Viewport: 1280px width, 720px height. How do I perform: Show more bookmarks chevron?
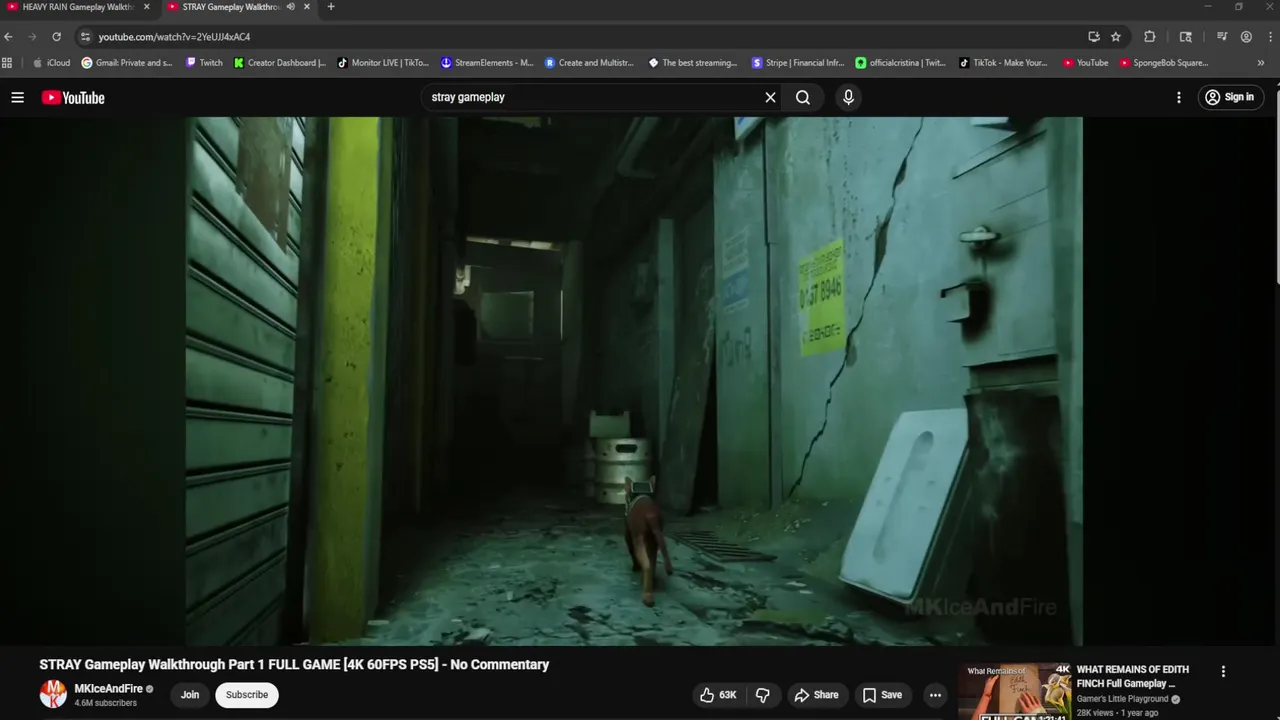click(x=1260, y=63)
